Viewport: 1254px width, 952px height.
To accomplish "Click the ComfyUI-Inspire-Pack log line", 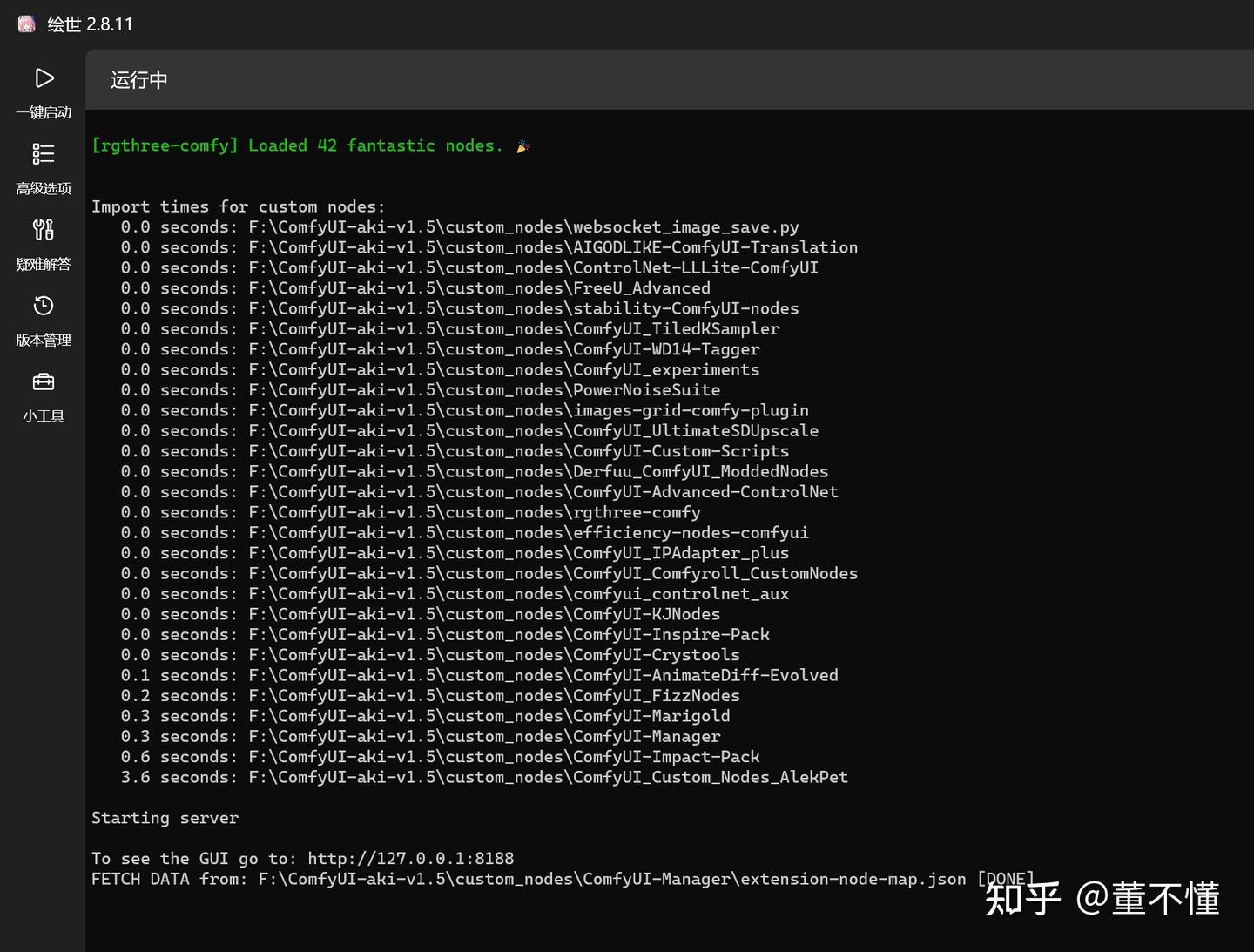I will tap(445, 635).
